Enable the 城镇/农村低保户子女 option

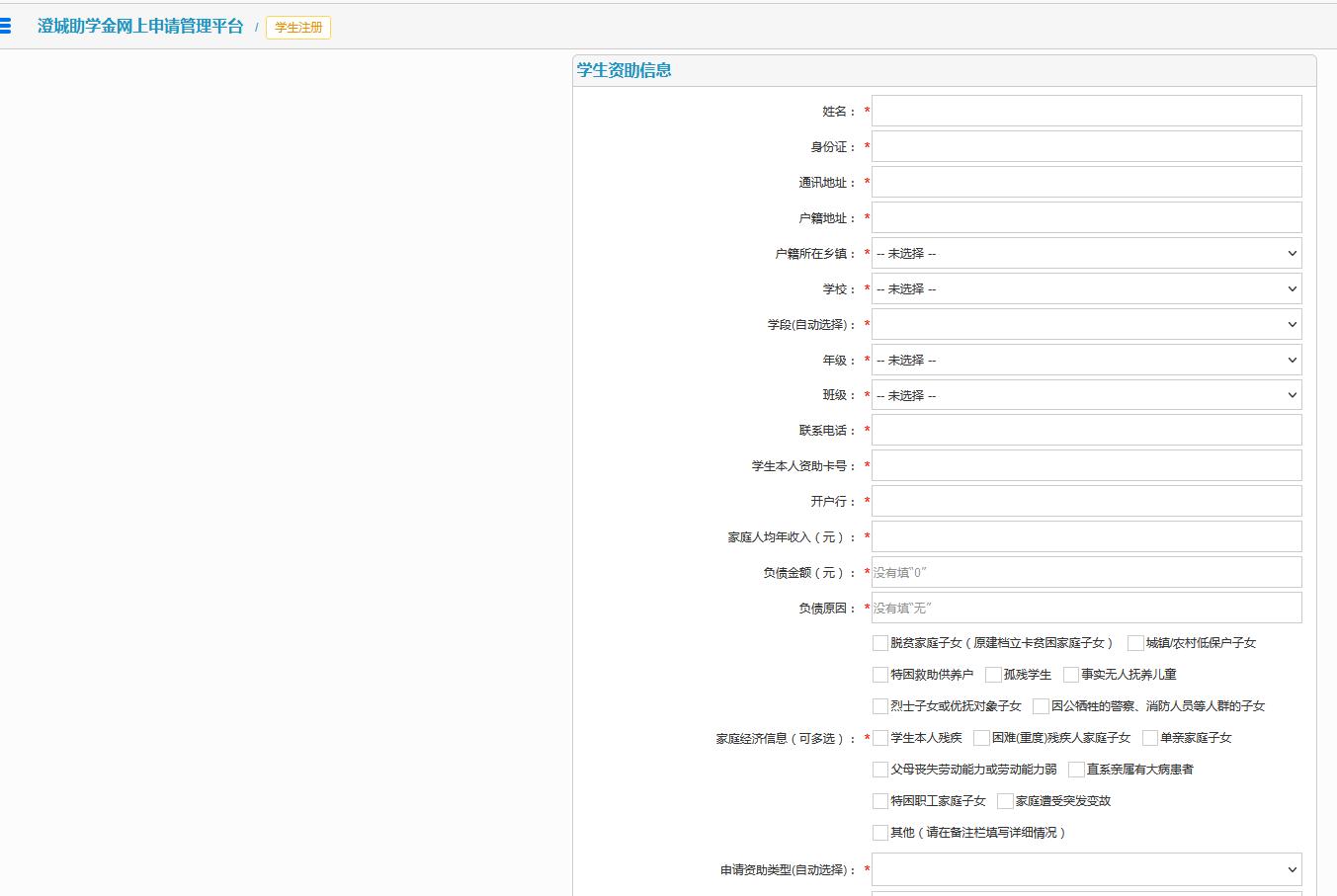[x=1135, y=642]
